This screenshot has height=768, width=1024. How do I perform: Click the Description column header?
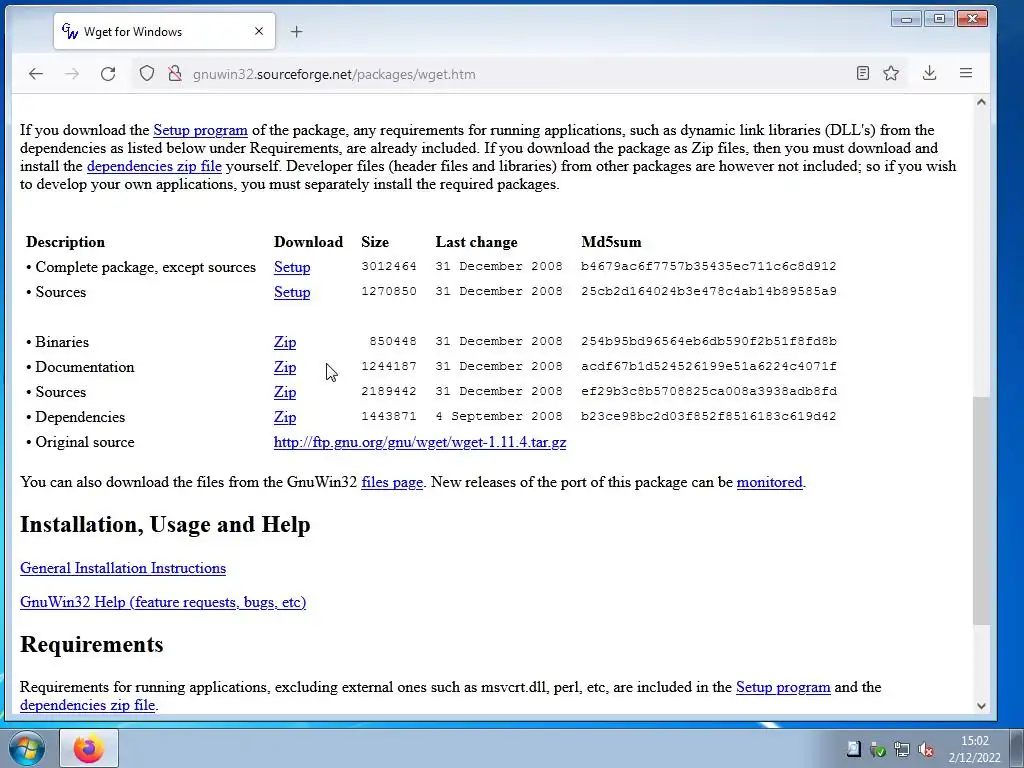[x=65, y=242]
